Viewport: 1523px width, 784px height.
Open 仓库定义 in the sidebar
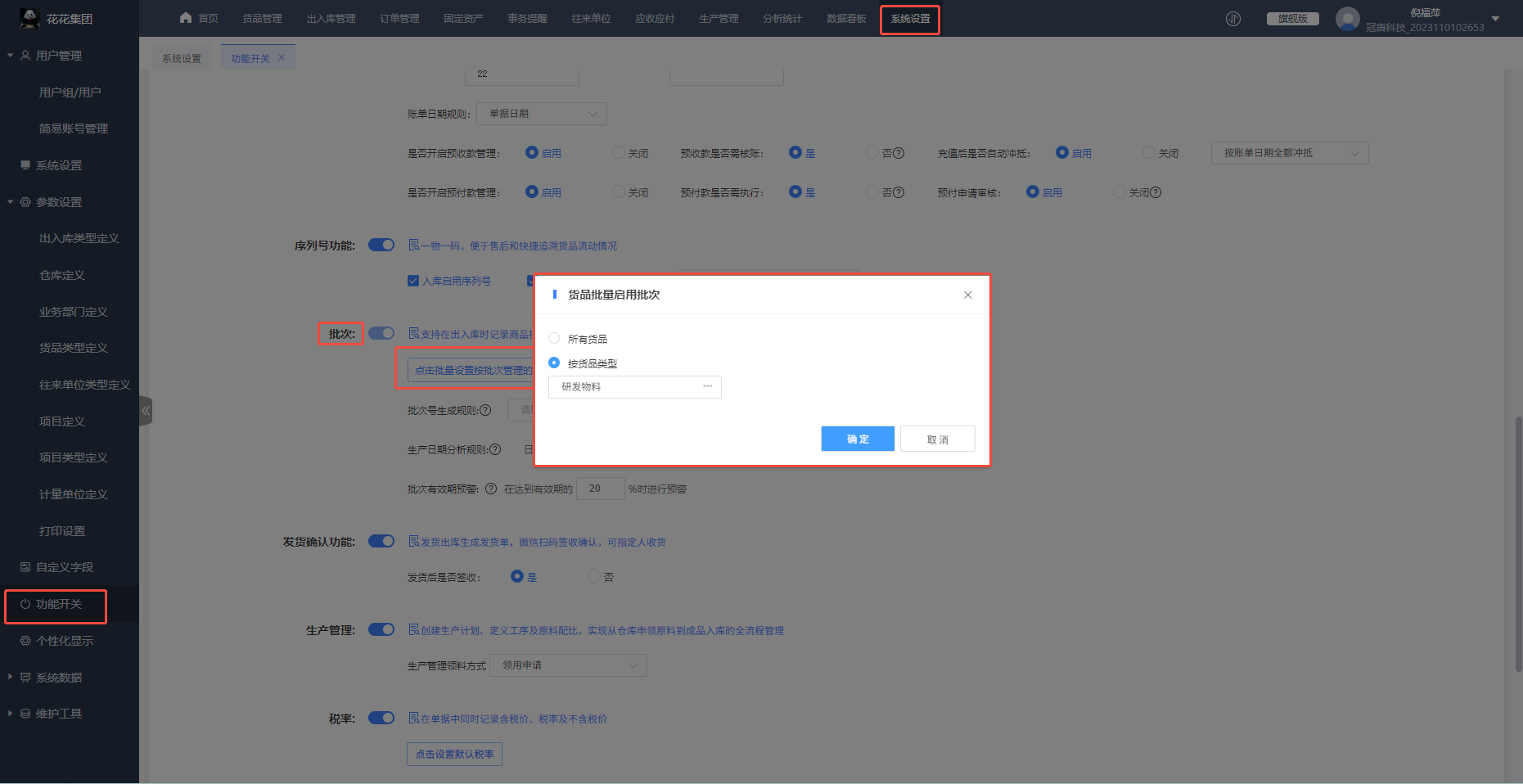[62, 275]
